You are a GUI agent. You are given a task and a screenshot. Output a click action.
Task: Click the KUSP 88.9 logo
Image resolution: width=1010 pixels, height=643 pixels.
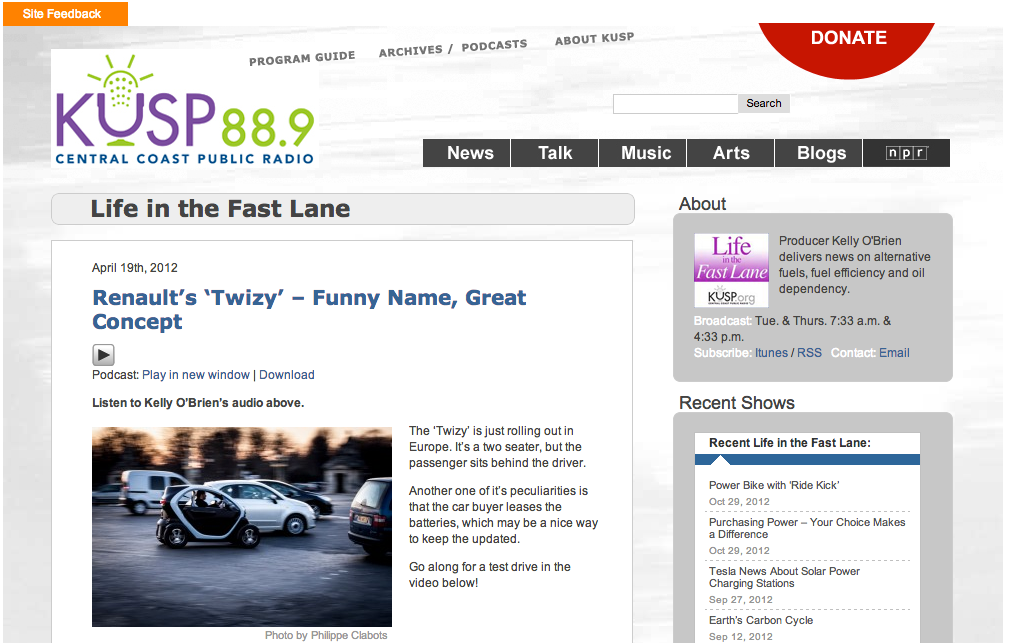coord(185,110)
